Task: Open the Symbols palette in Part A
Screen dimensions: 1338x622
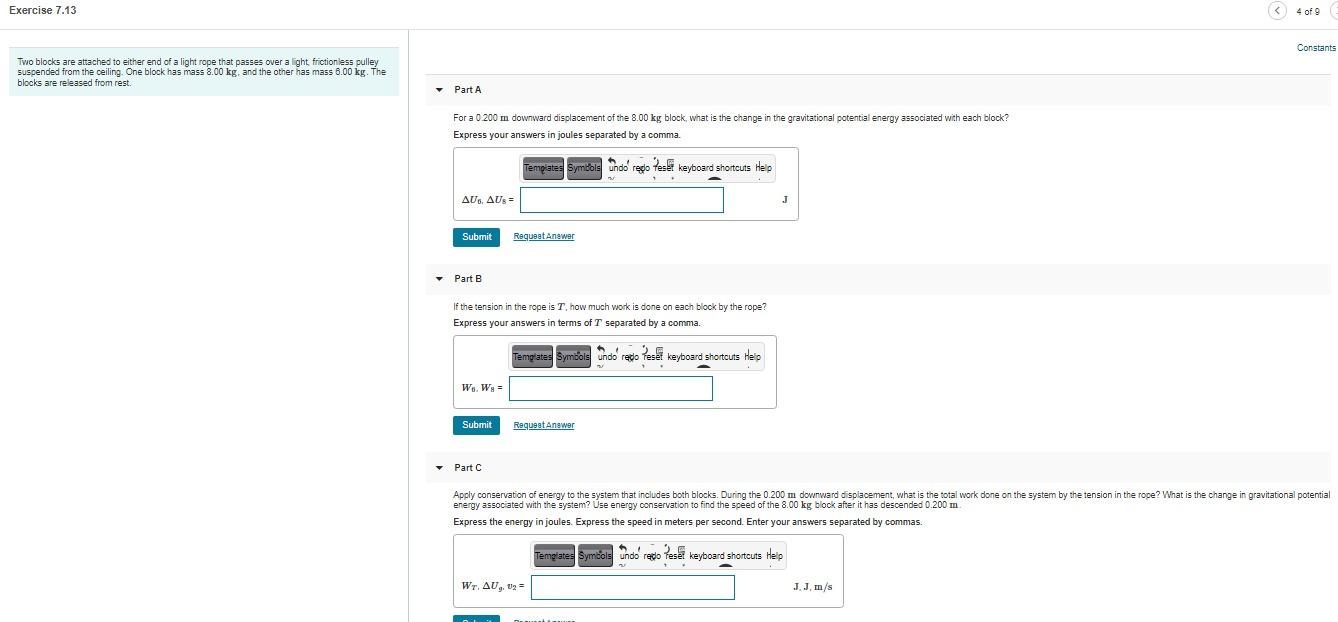Action: point(585,168)
